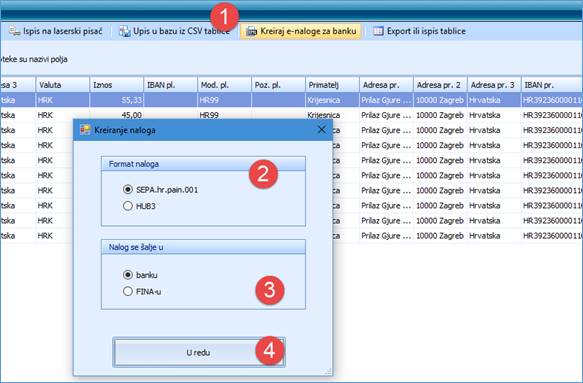Image resolution: width=583 pixels, height=383 pixels.
Task: Select the amount cell 45,00
Action: click(116, 115)
